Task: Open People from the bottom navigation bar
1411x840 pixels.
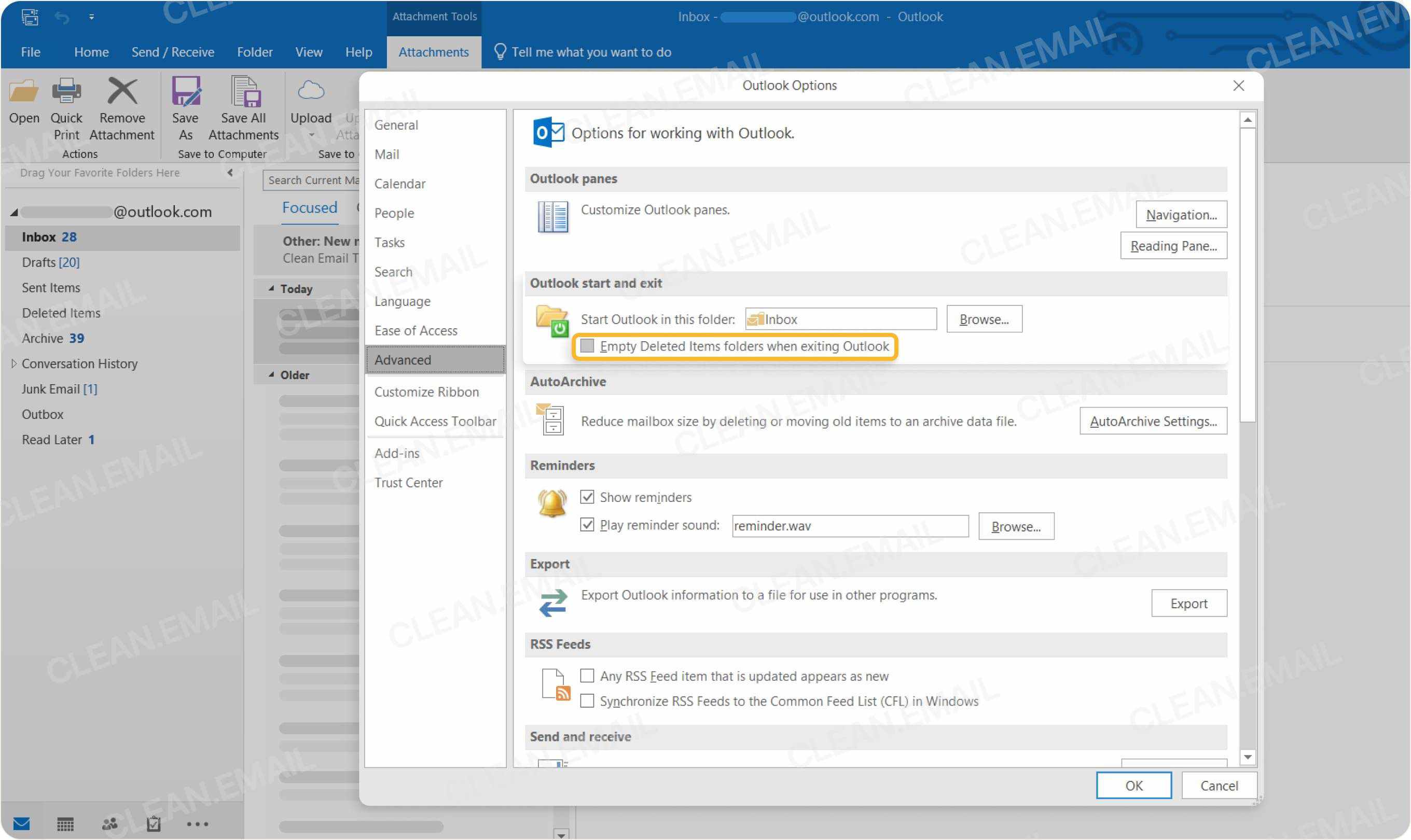Action: coord(109,824)
